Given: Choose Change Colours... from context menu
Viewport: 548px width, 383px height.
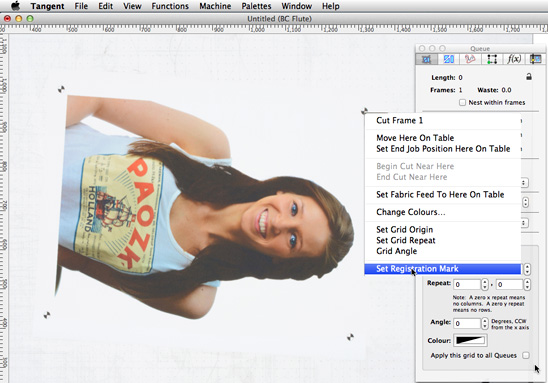Looking at the screenshot, I should (442, 212).
